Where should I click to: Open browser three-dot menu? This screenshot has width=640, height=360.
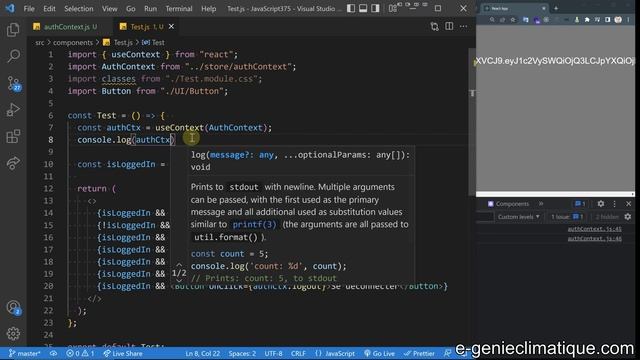coord(628,20)
